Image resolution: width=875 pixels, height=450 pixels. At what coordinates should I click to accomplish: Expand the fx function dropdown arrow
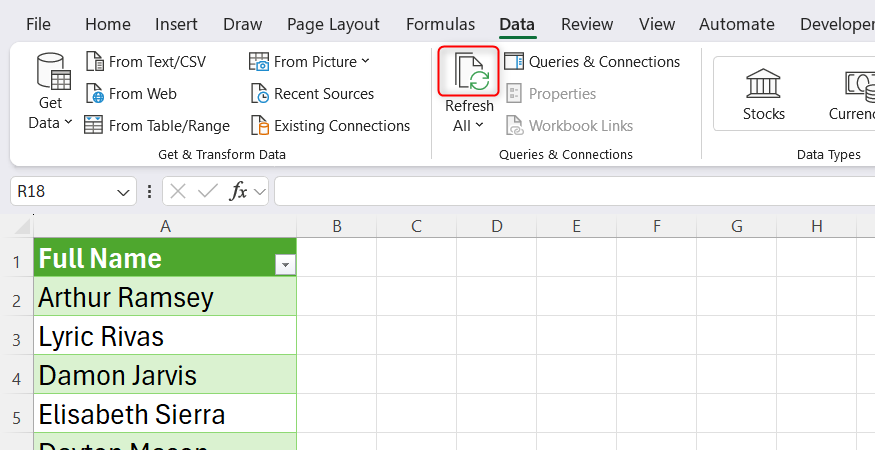[259, 192]
